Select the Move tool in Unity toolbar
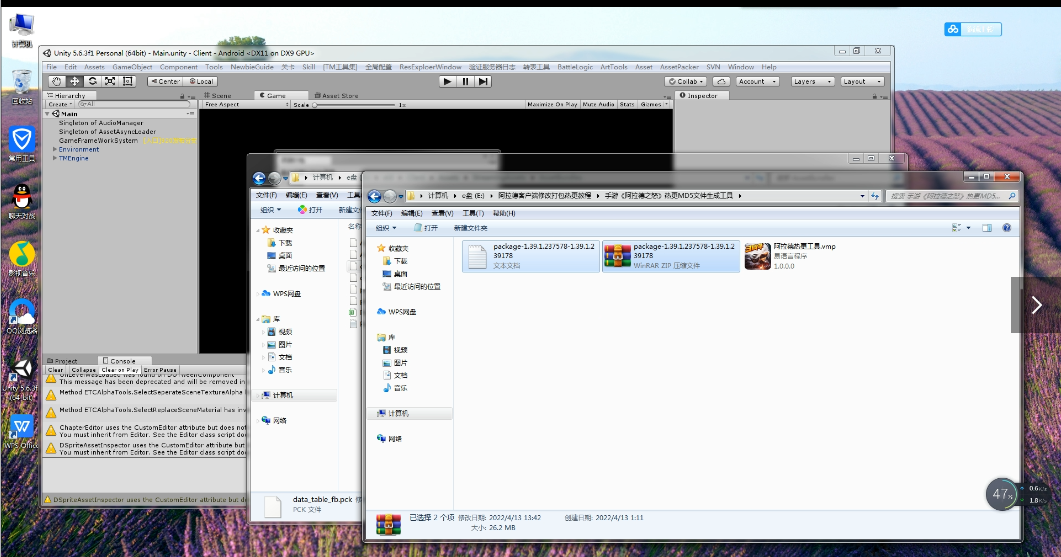This screenshot has width=1061, height=557. click(74, 81)
